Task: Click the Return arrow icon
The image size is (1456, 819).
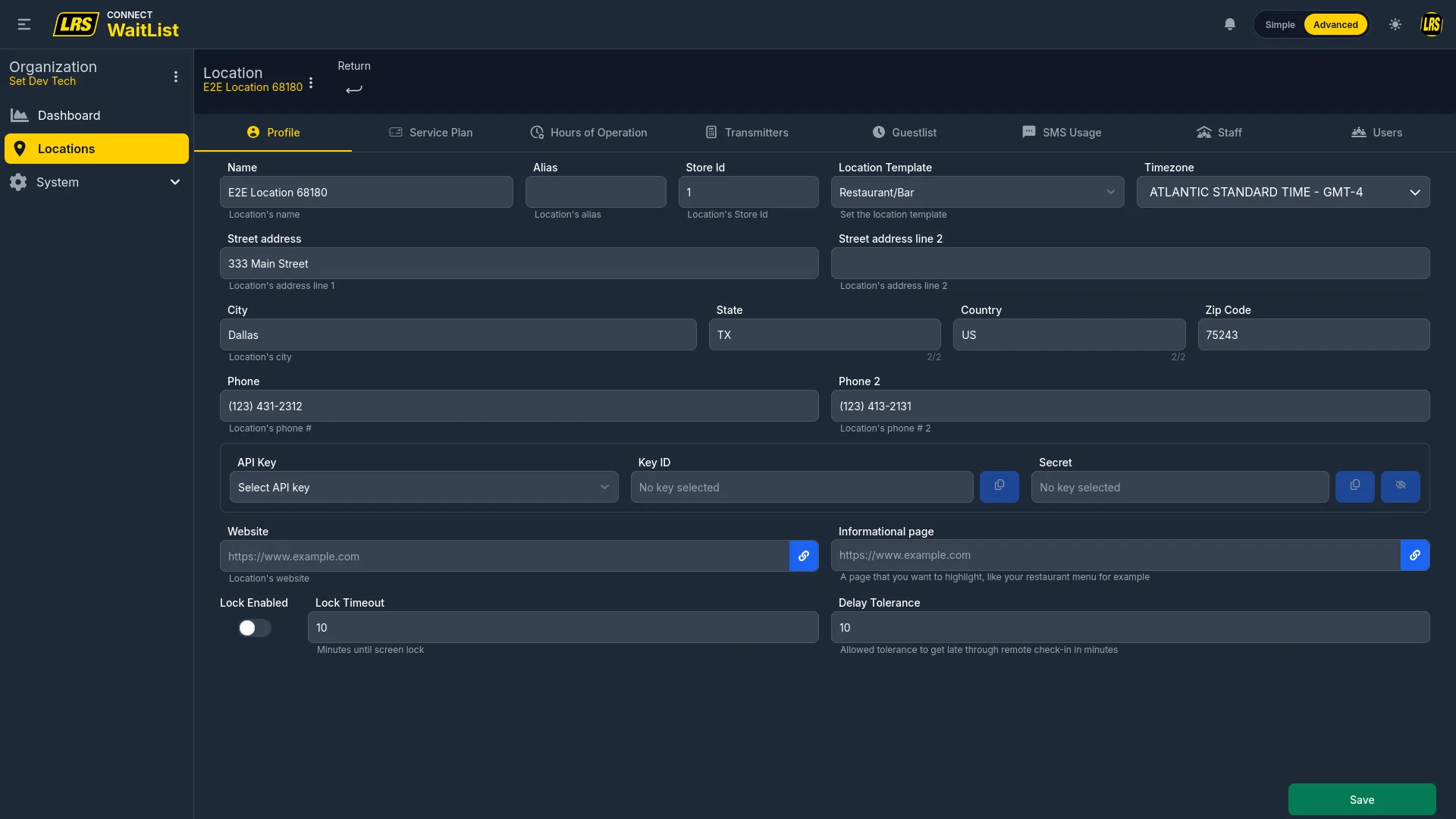Action: (x=354, y=89)
